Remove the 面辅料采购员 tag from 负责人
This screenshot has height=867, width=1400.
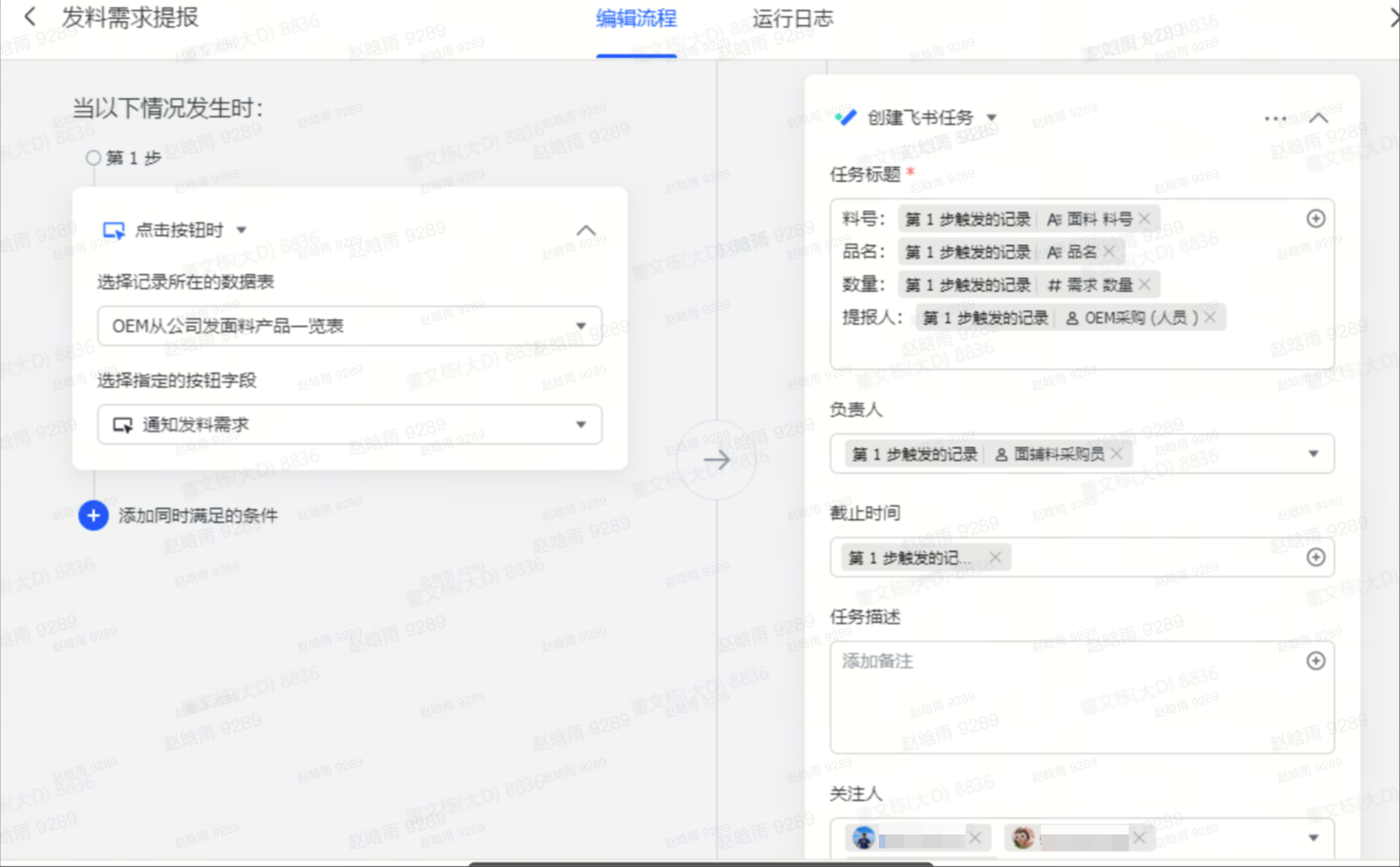click(x=1117, y=454)
